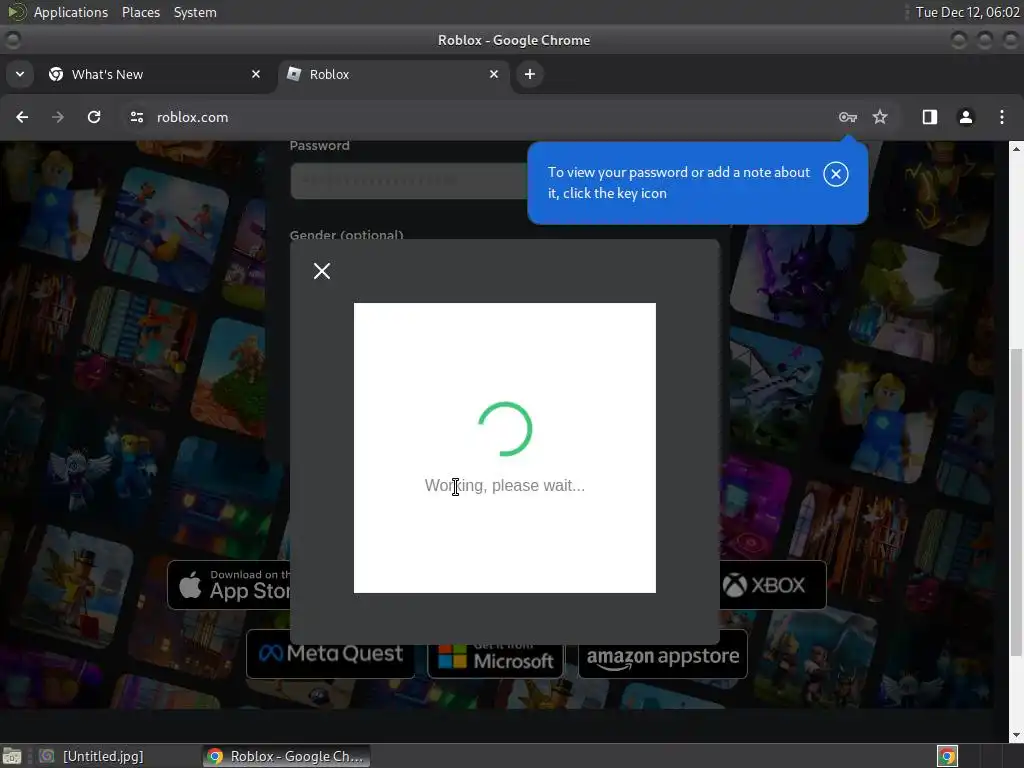This screenshot has height=768, width=1024.
Task: Click the Password input field
Action: [409, 181]
